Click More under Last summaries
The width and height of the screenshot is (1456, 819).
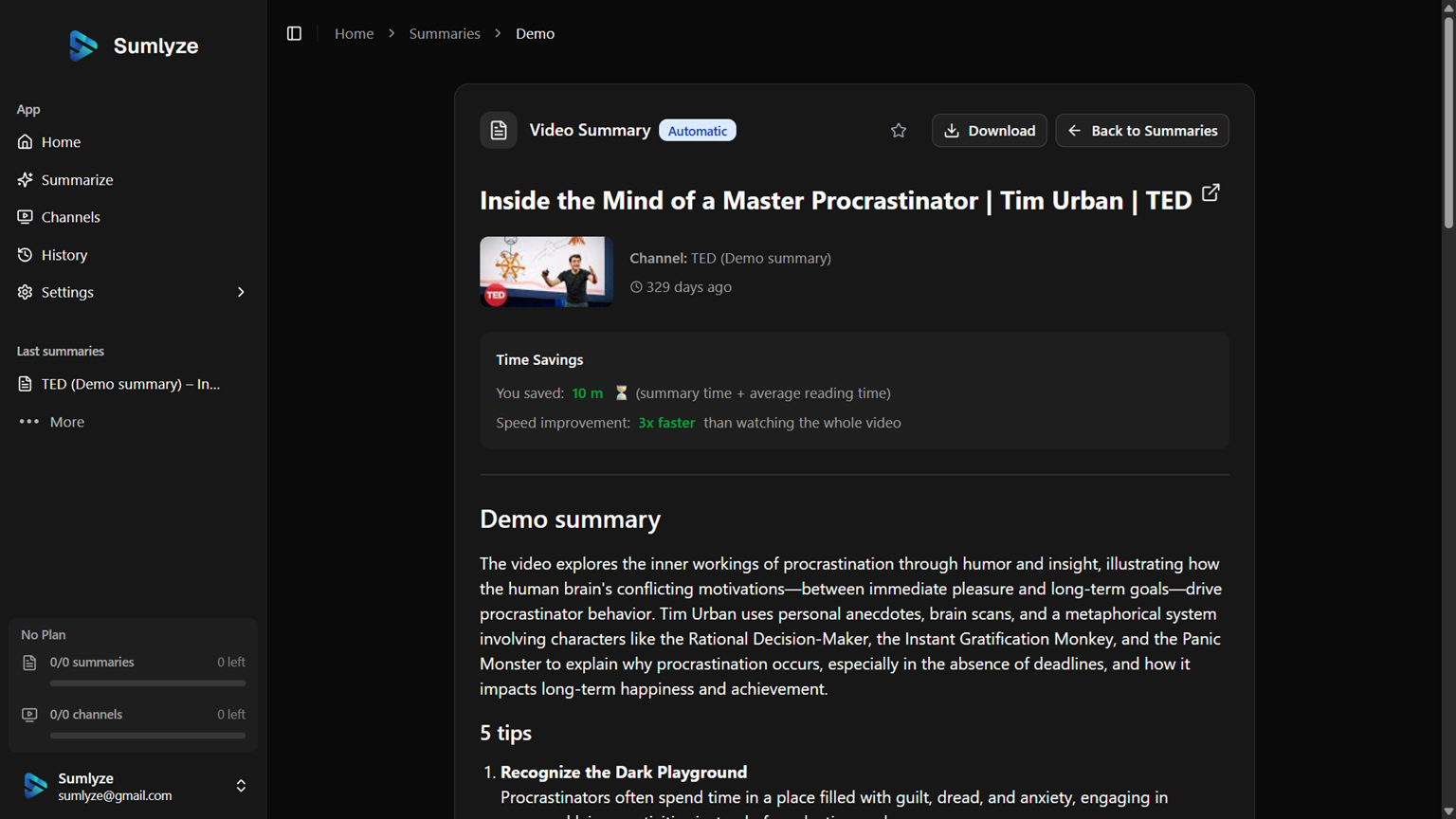tap(66, 422)
